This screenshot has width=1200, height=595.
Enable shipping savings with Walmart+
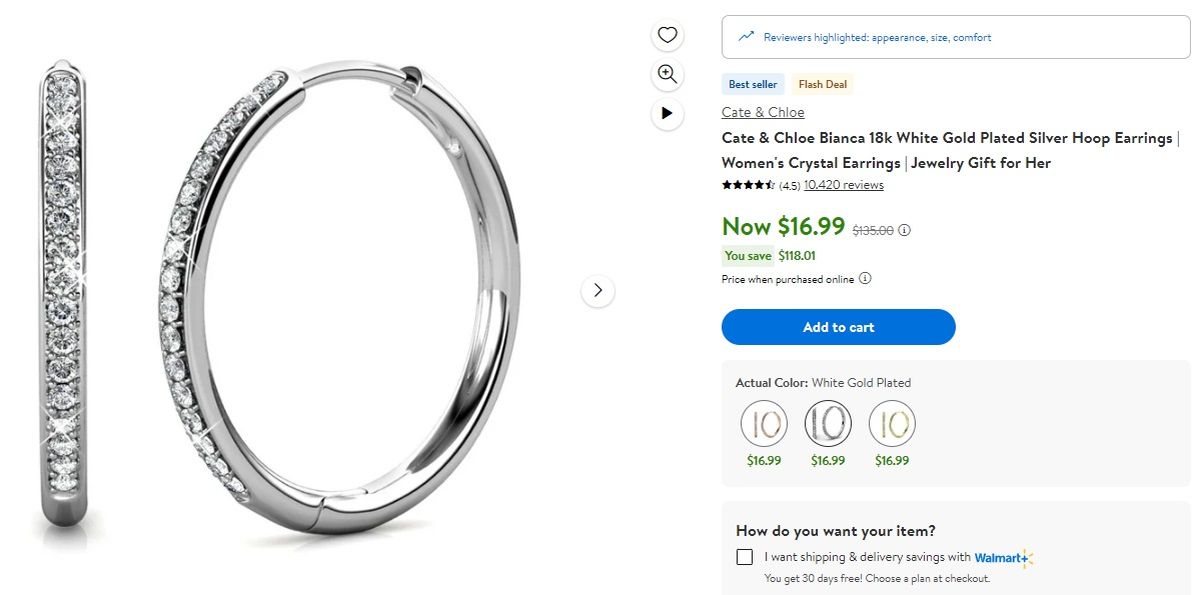pos(744,557)
